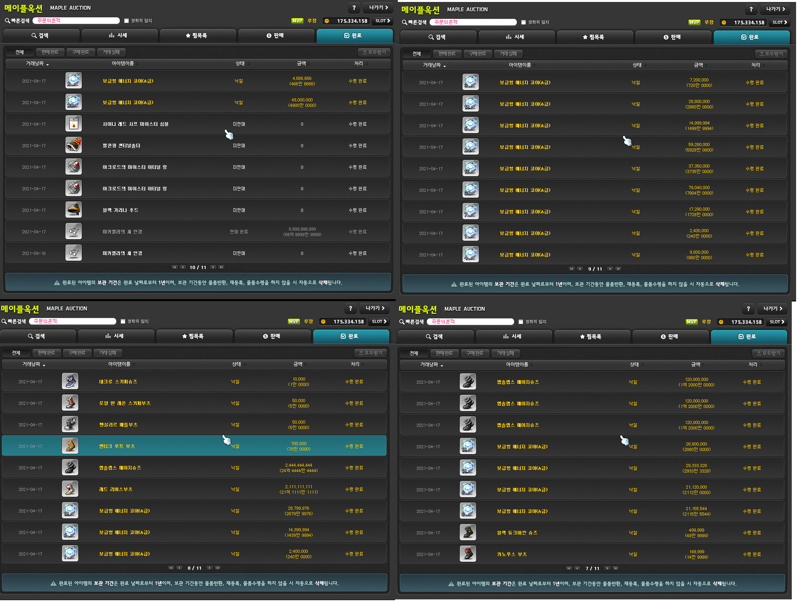Go to the previous page in the 10 / 11 window

[x=183, y=267]
